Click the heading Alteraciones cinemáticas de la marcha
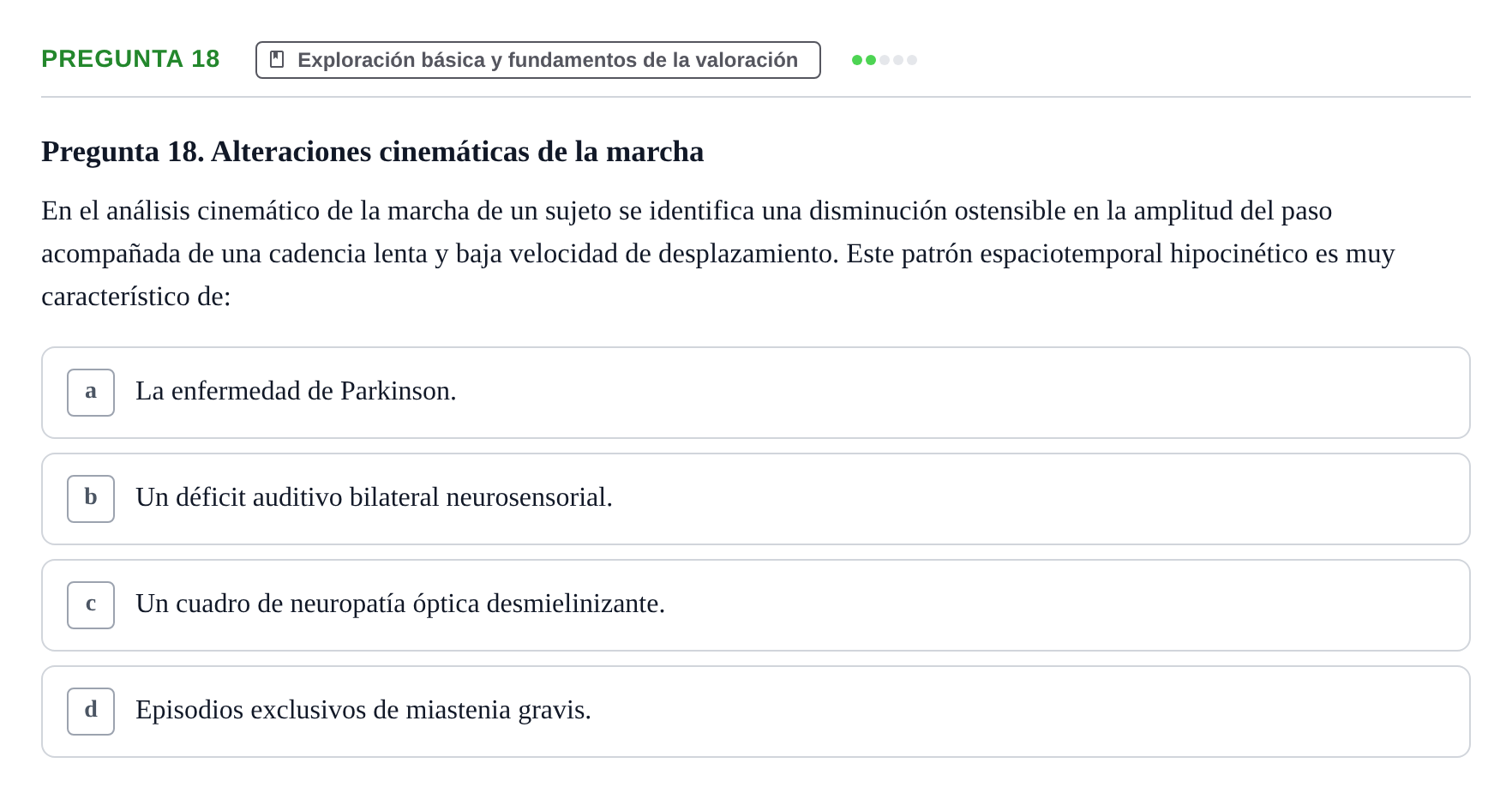The height and width of the screenshot is (799, 1512). (372, 152)
